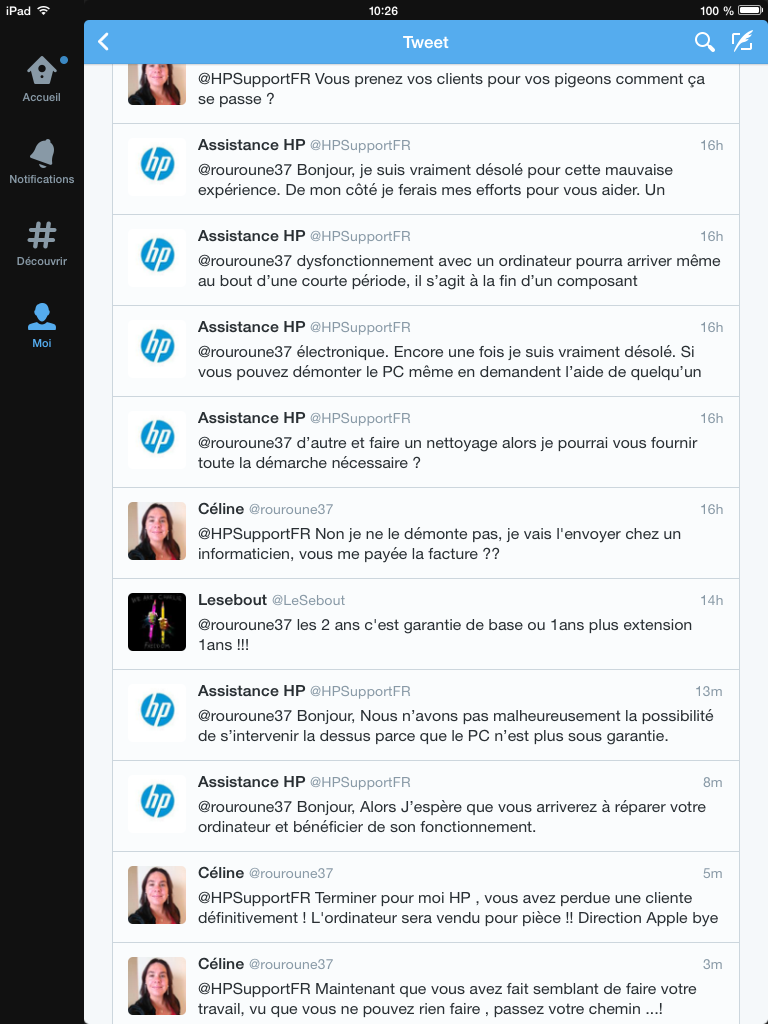Screen dimensions: 768x1024
Task: Select the Moi profile tab
Action: pyautogui.click(x=42, y=325)
